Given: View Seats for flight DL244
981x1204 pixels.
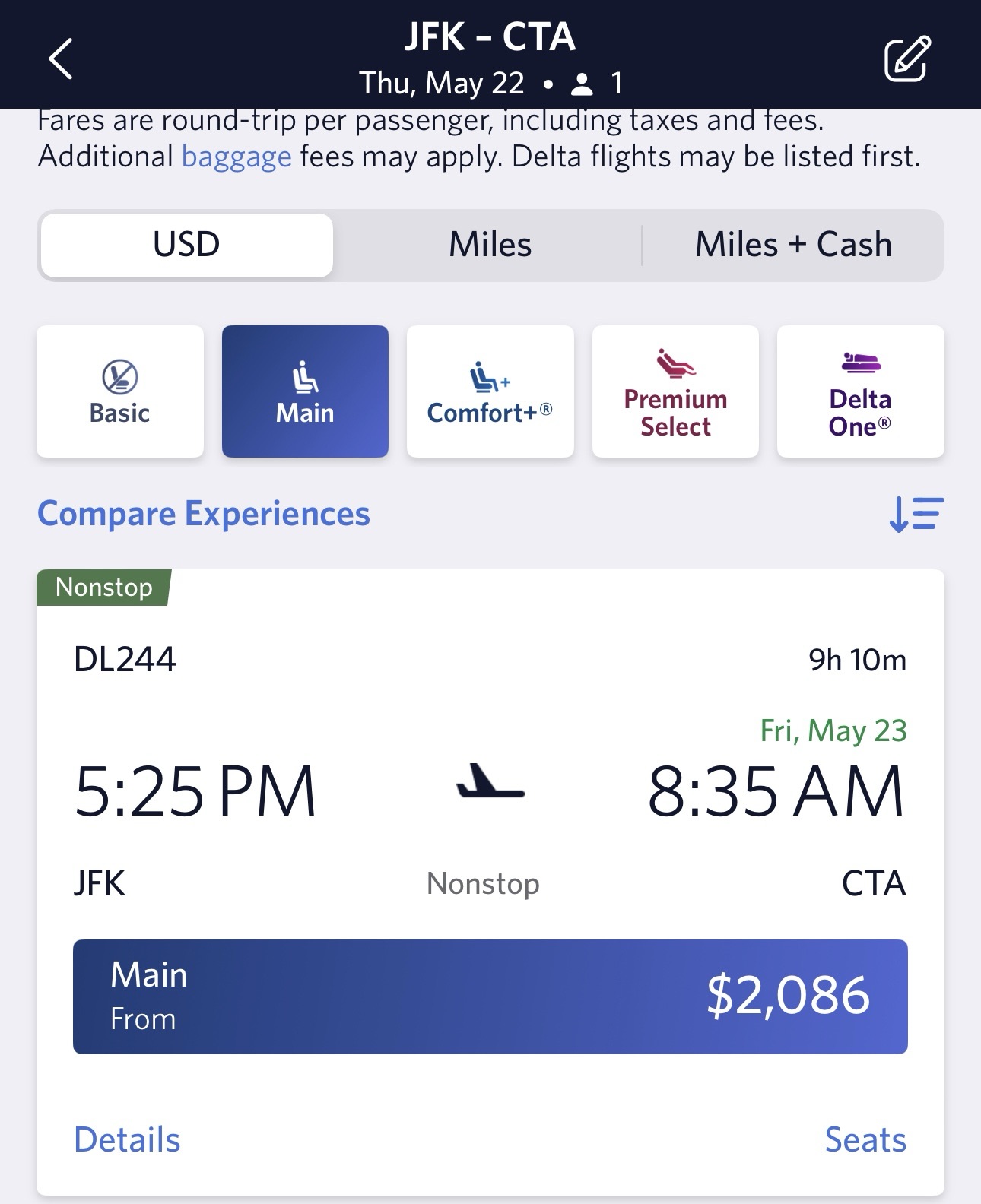Looking at the screenshot, I should tap(865, 1139).
